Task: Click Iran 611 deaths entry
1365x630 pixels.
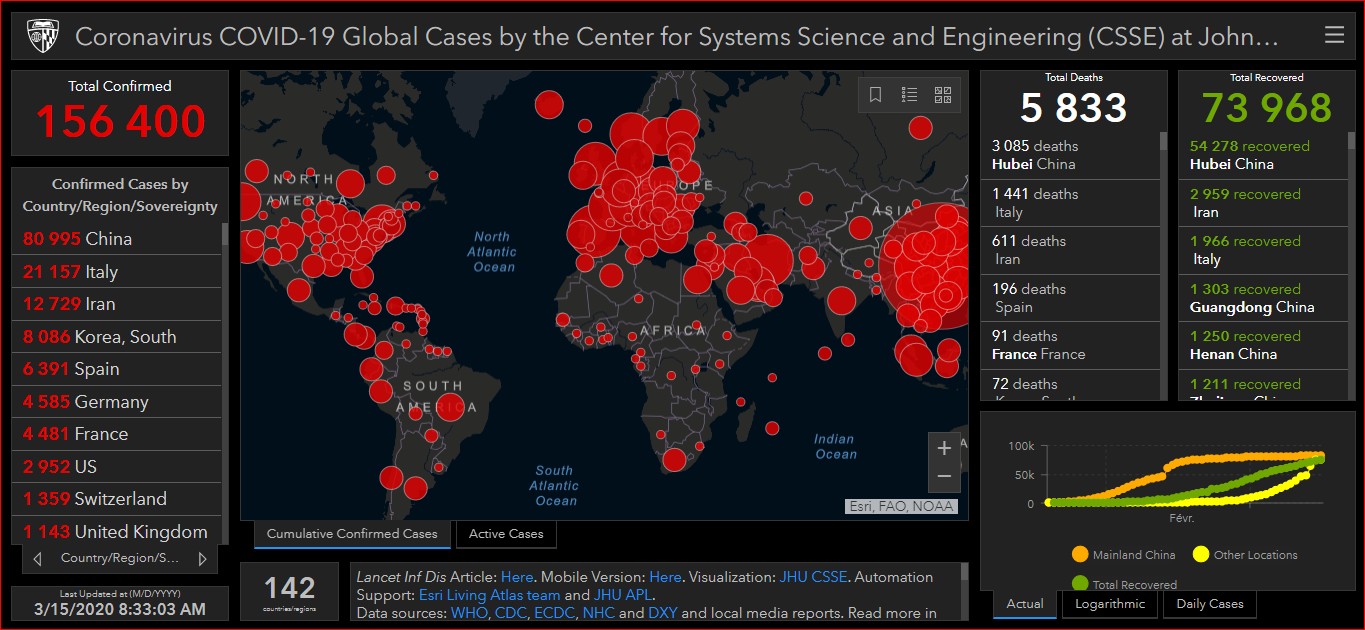Action: (1070, 250)
